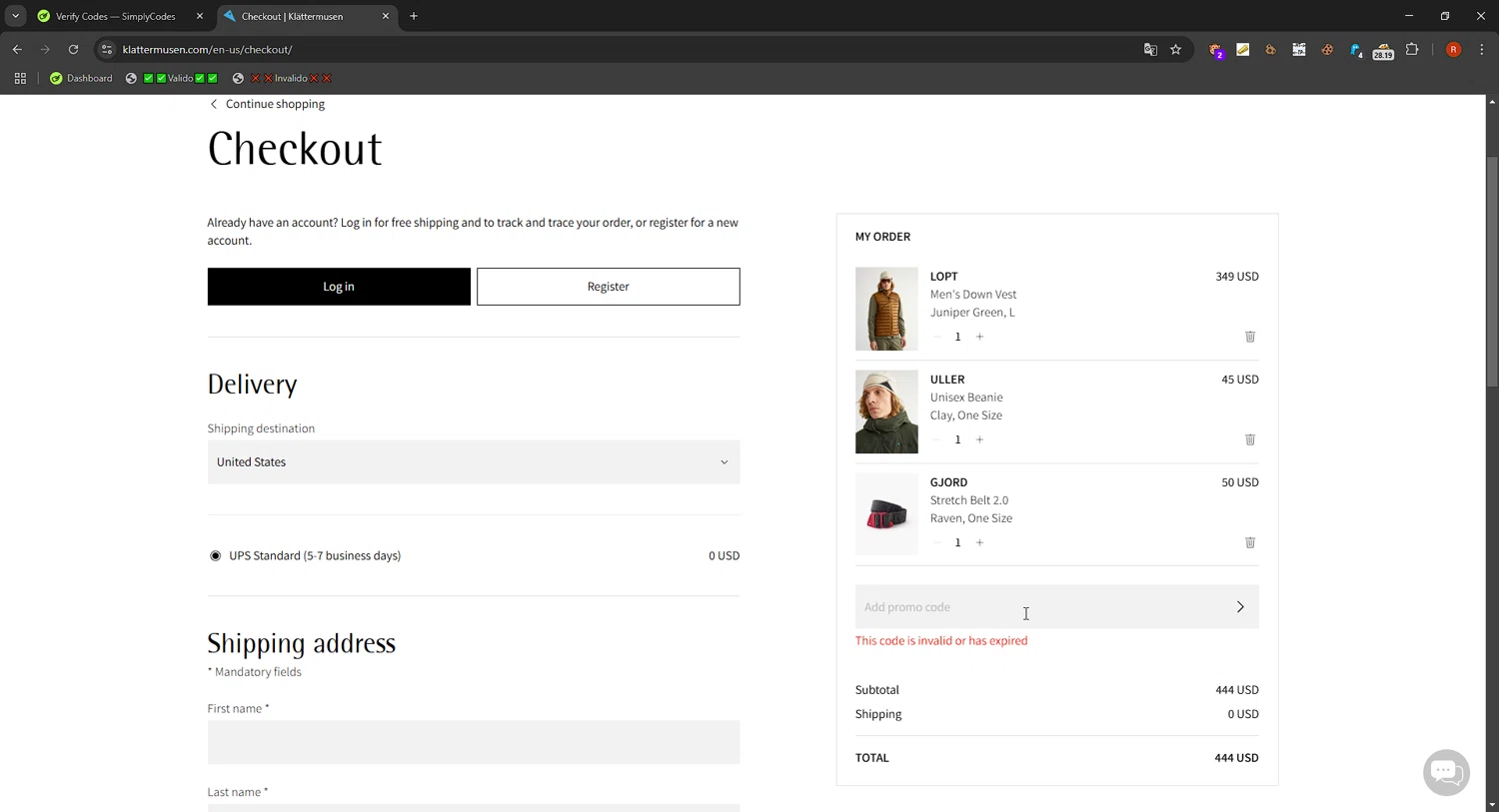Click the address bar URL
The height and width of the screenshot is (812, 1499).
207,49
